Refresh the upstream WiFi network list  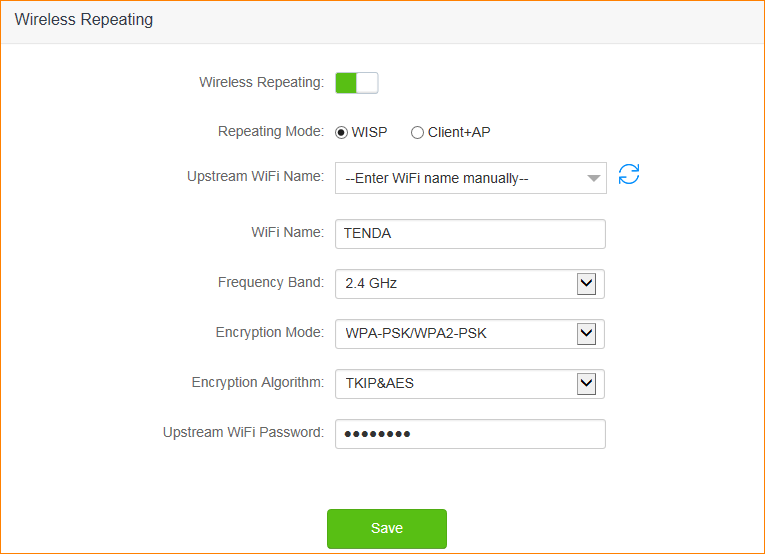point(629,175)
